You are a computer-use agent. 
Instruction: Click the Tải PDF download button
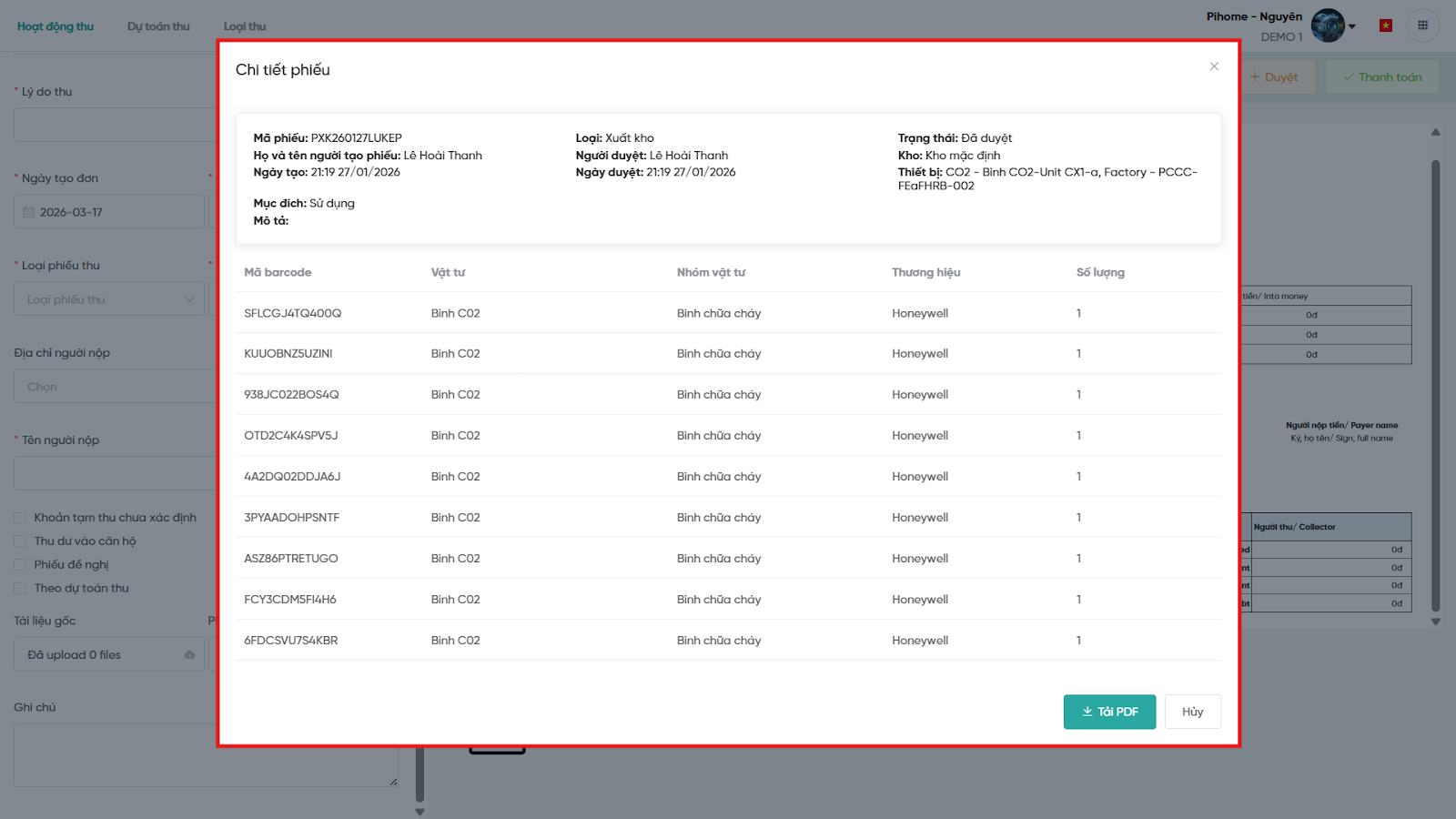[x=1109, y=712]
